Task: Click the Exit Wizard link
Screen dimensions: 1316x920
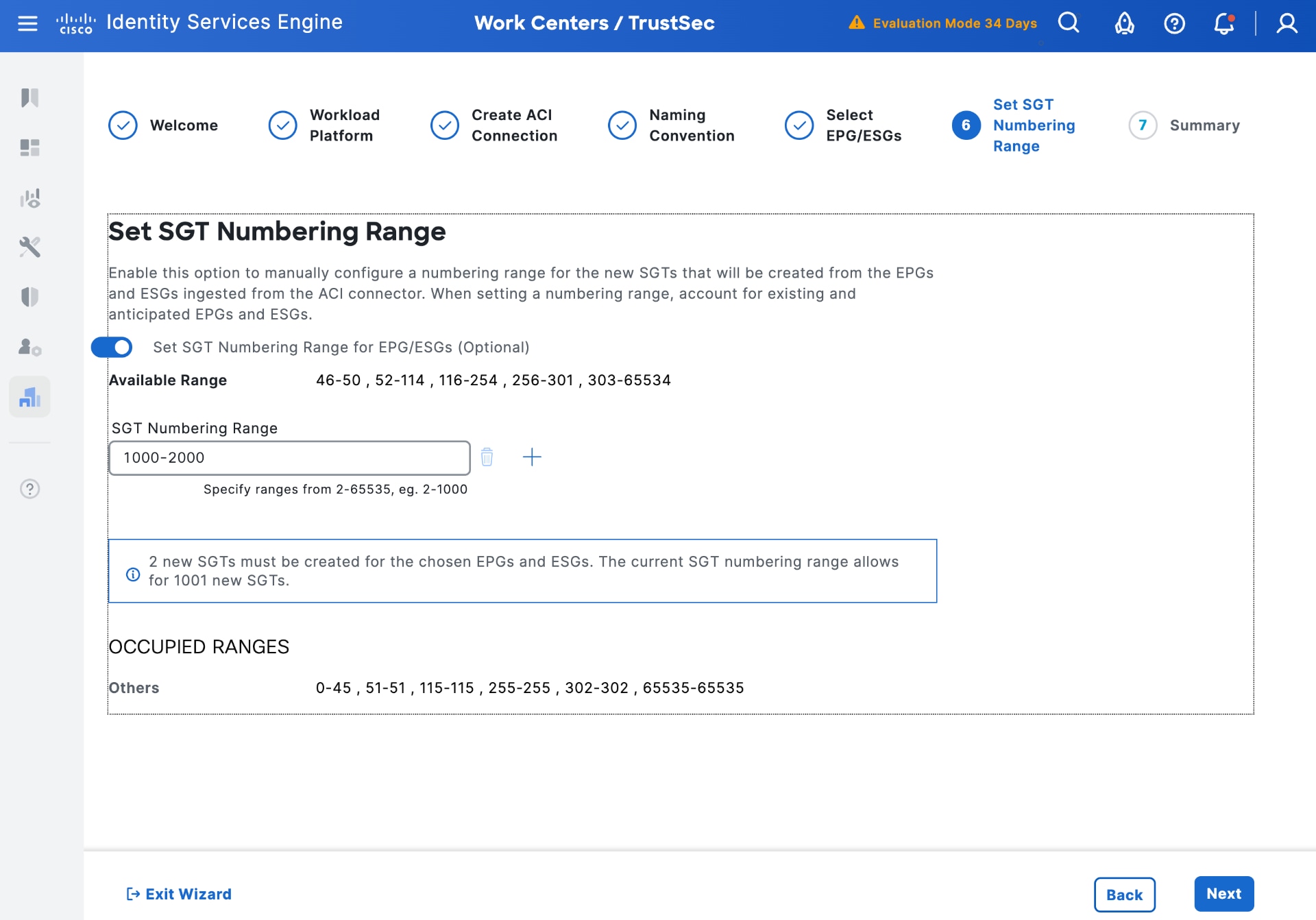Action: coord(178,894)
